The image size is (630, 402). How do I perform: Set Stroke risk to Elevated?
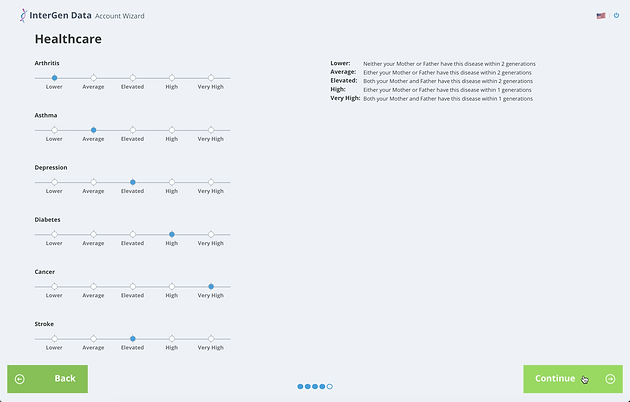133,339
